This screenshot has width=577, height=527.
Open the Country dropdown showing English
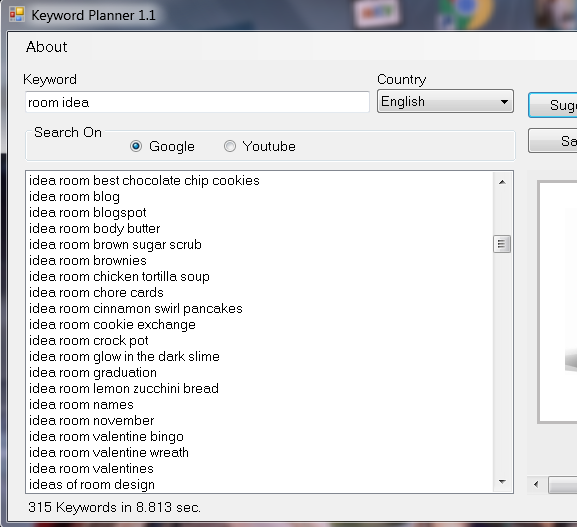[x=445, y=101]
